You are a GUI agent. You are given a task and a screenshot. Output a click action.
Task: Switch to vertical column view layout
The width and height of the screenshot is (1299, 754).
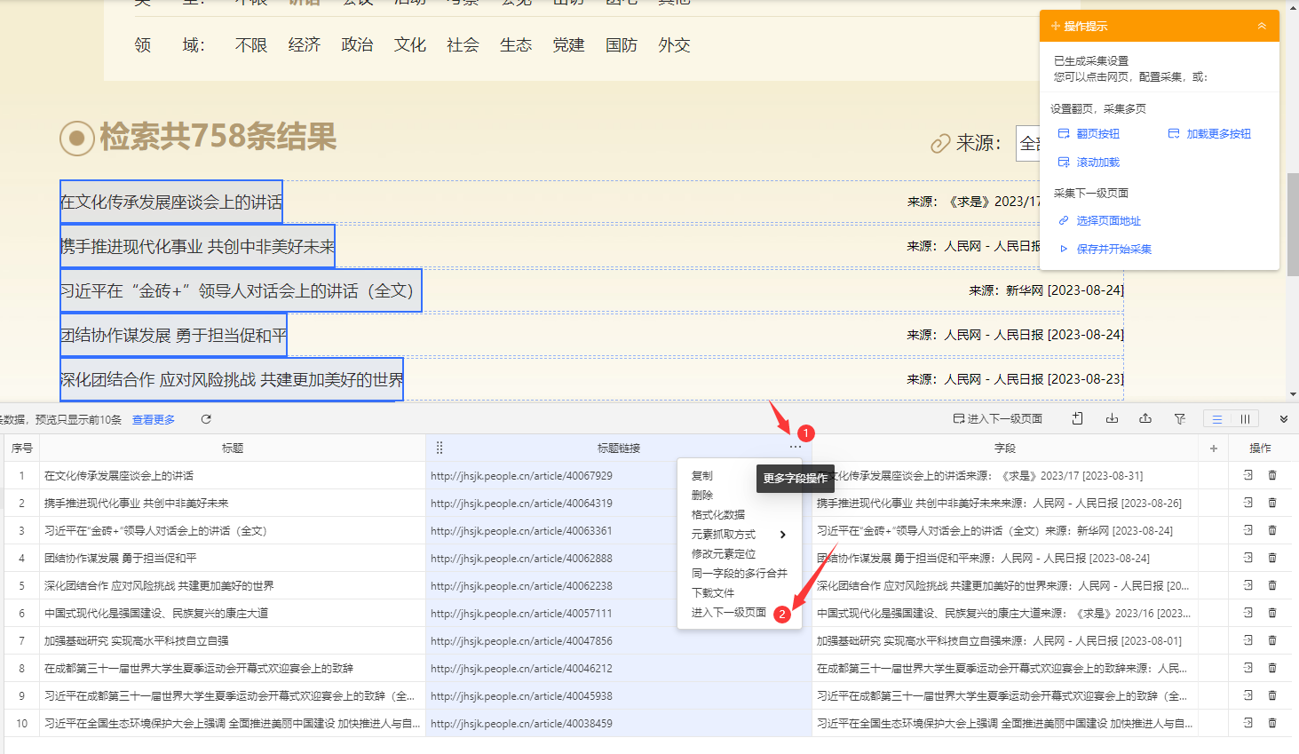point(1245,419)
